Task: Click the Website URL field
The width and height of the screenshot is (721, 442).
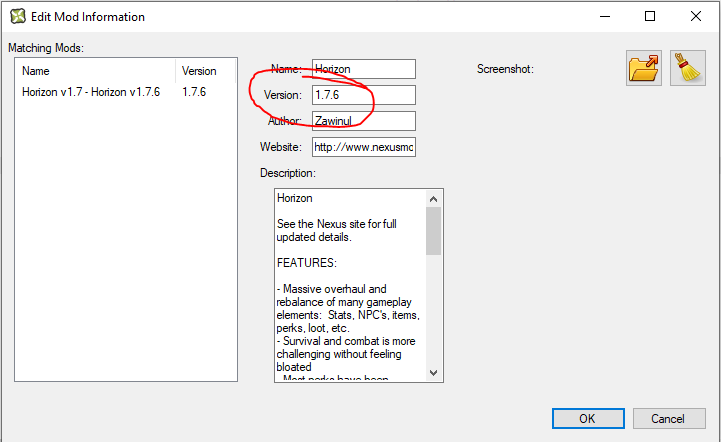Action: click(x=364, y=147)
